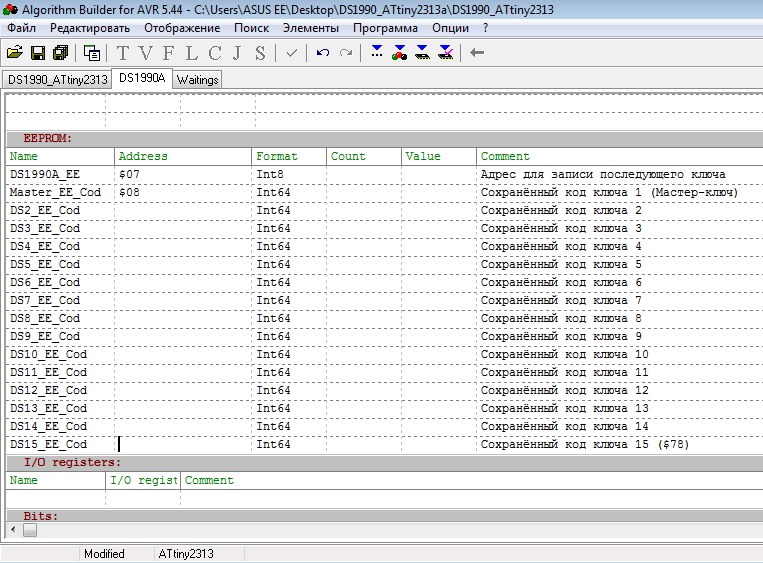Click the T element toolbar icon
The image size is (763, 563).
pos(123,52)
